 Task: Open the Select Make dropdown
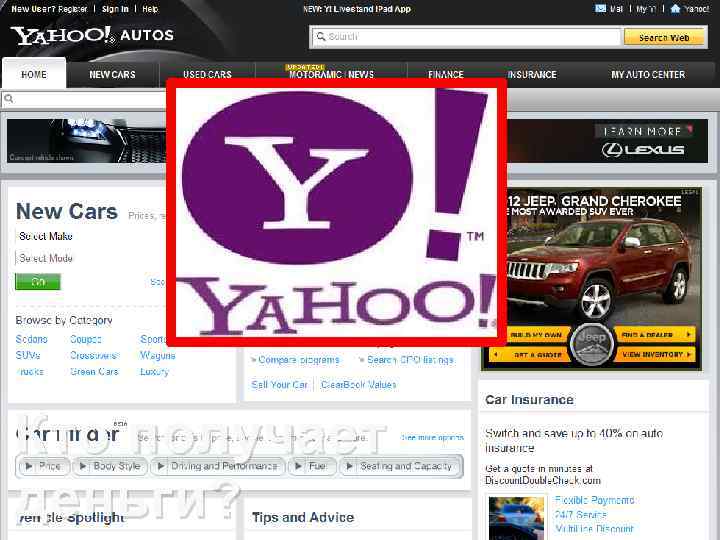(x=90, y=236)
